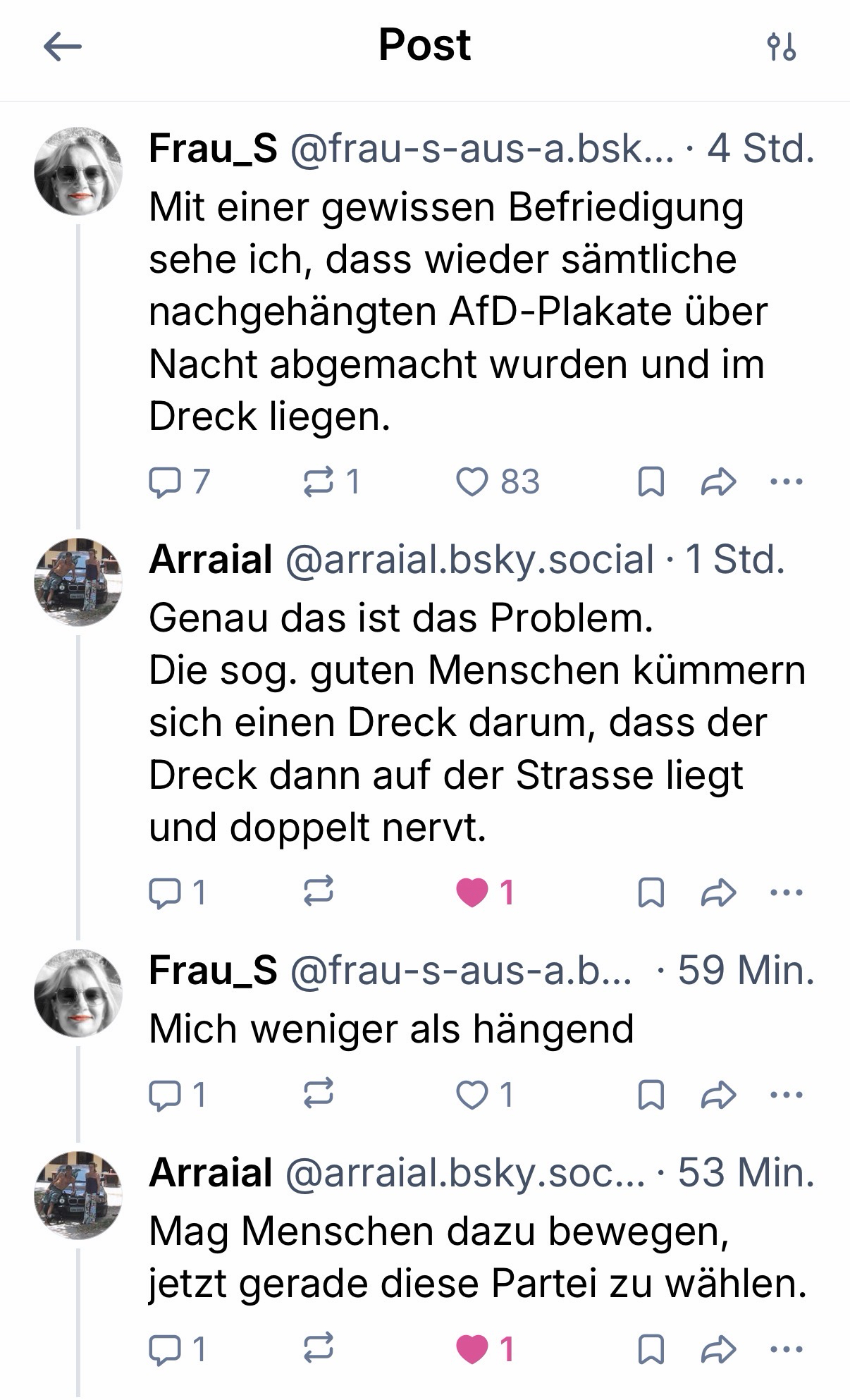Viewport: 850px width, 1400px height.
Task: Unlike Arraial's 'Genau das ist das Problem' reply
Action: click(472, 893)
